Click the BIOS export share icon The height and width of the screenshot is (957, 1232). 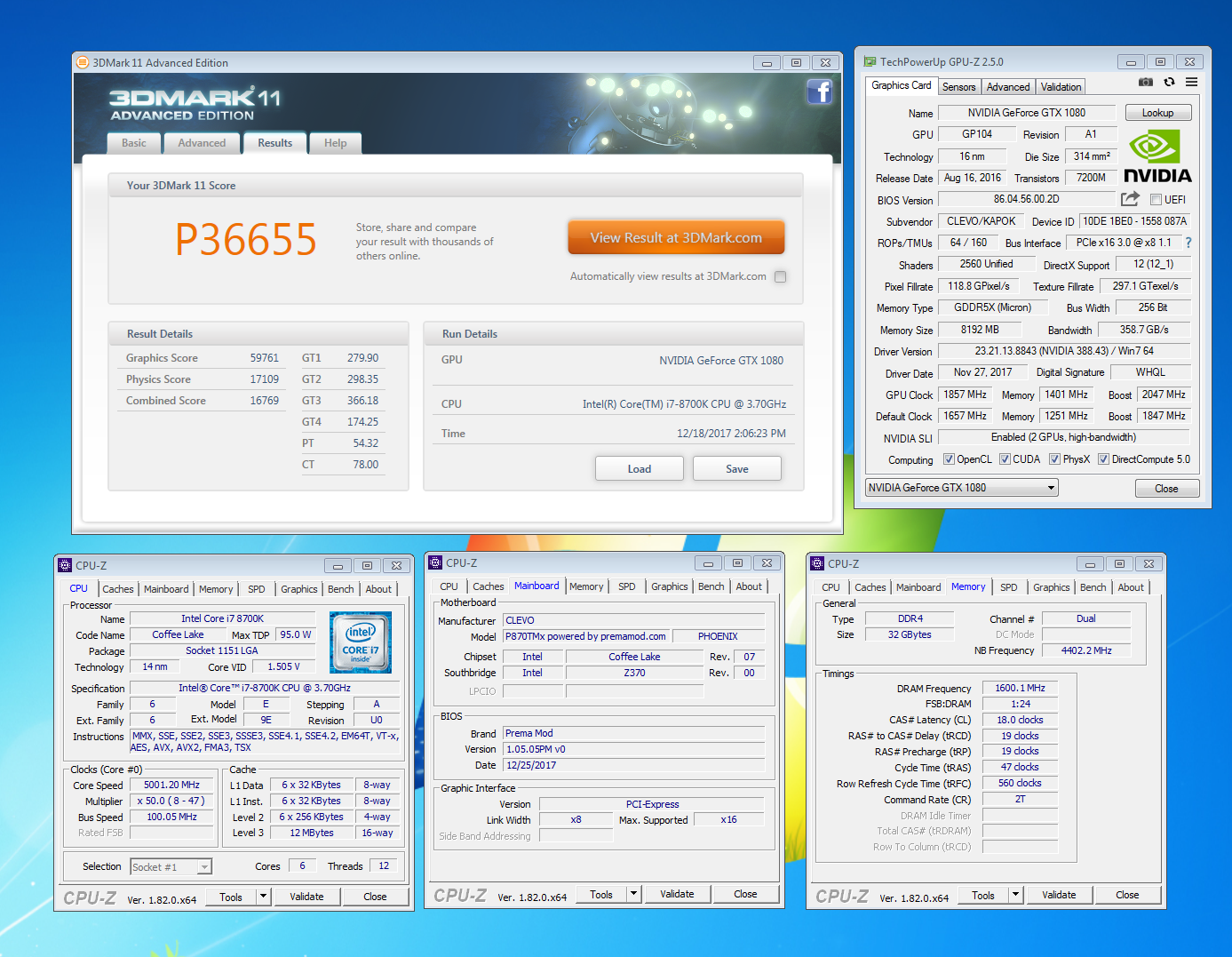pos(1130,199)
